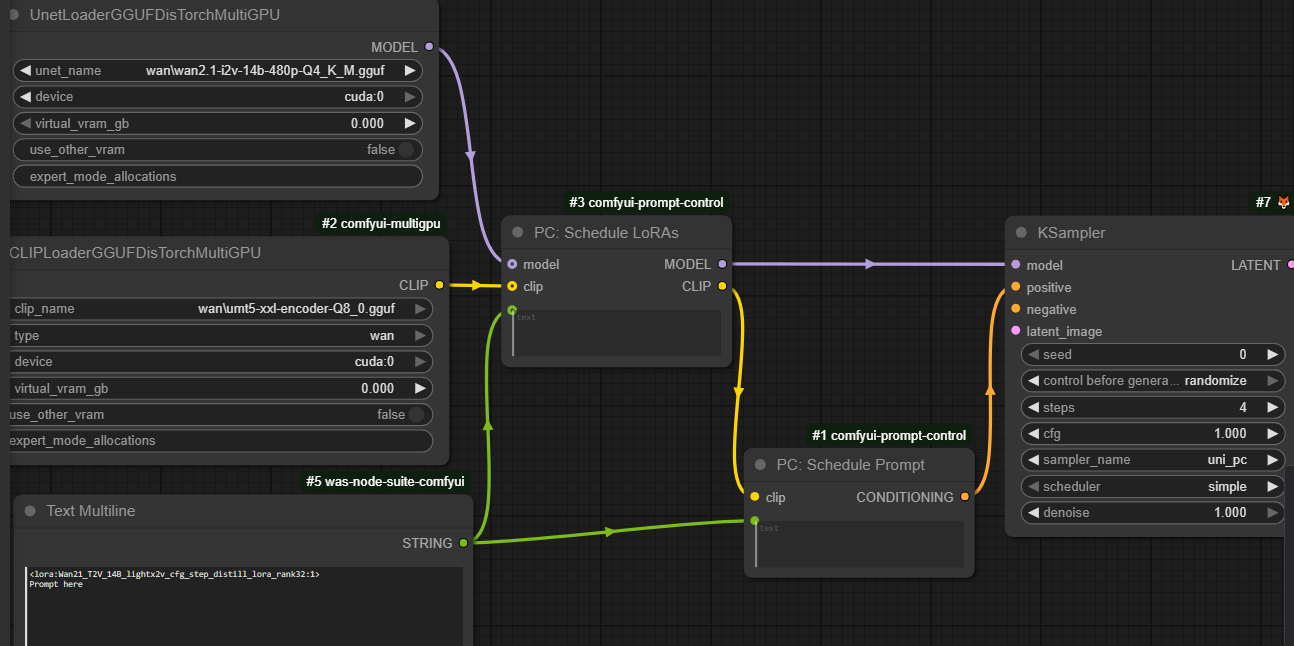Click the denoise value 1.000

tap(1230, 513)
